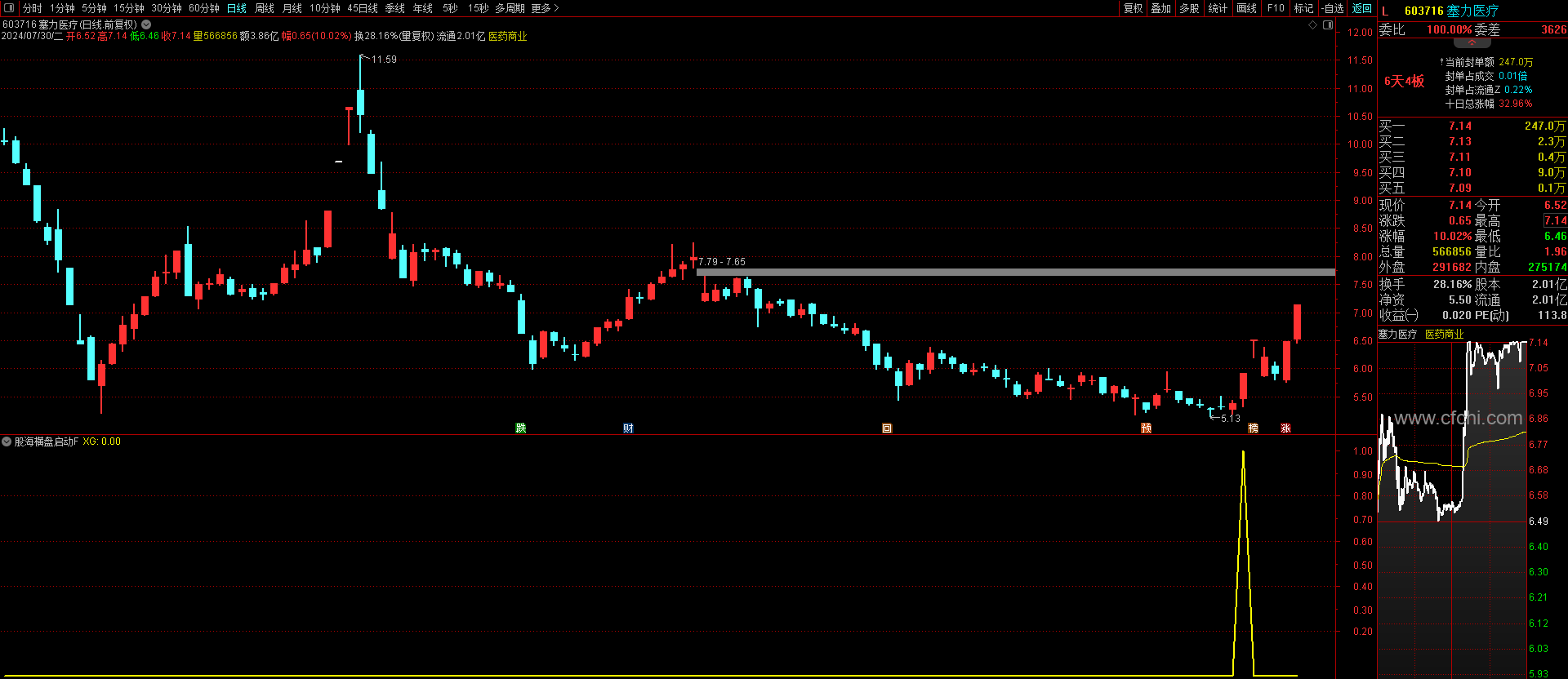Click the L marker beside stock code 603716
This screenshot has width=1568, height=679.
pyautogui.click(x=1385, y=11)
